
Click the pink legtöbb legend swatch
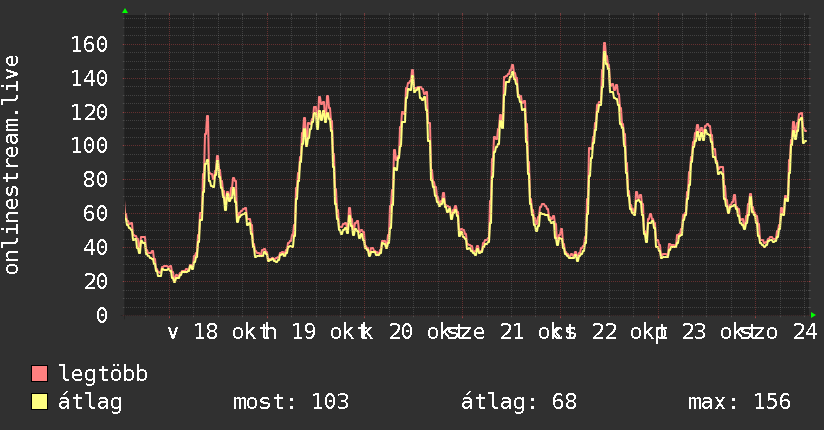[39, 374]
